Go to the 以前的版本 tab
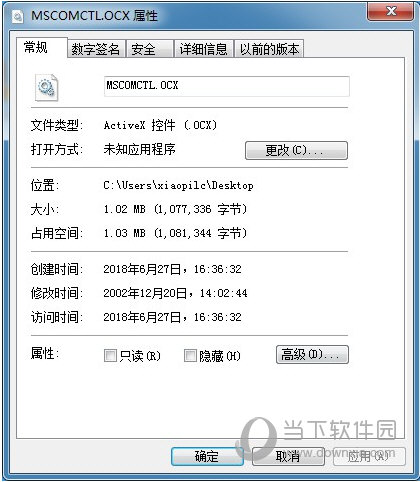This screenshot has height=482, width=420. pyautogui.click(x=269, y=49)
